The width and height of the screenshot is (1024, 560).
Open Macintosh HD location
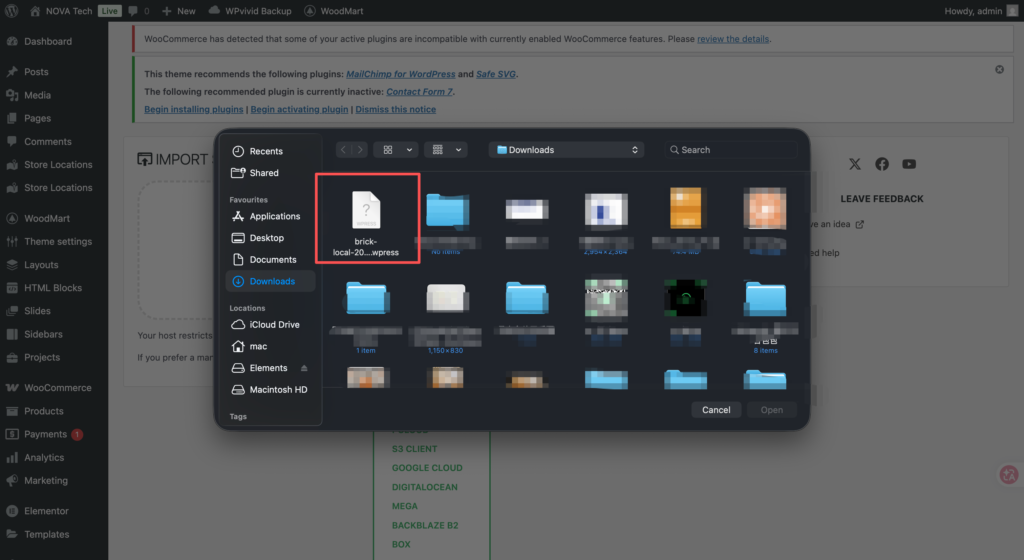[x=269, y=390]
